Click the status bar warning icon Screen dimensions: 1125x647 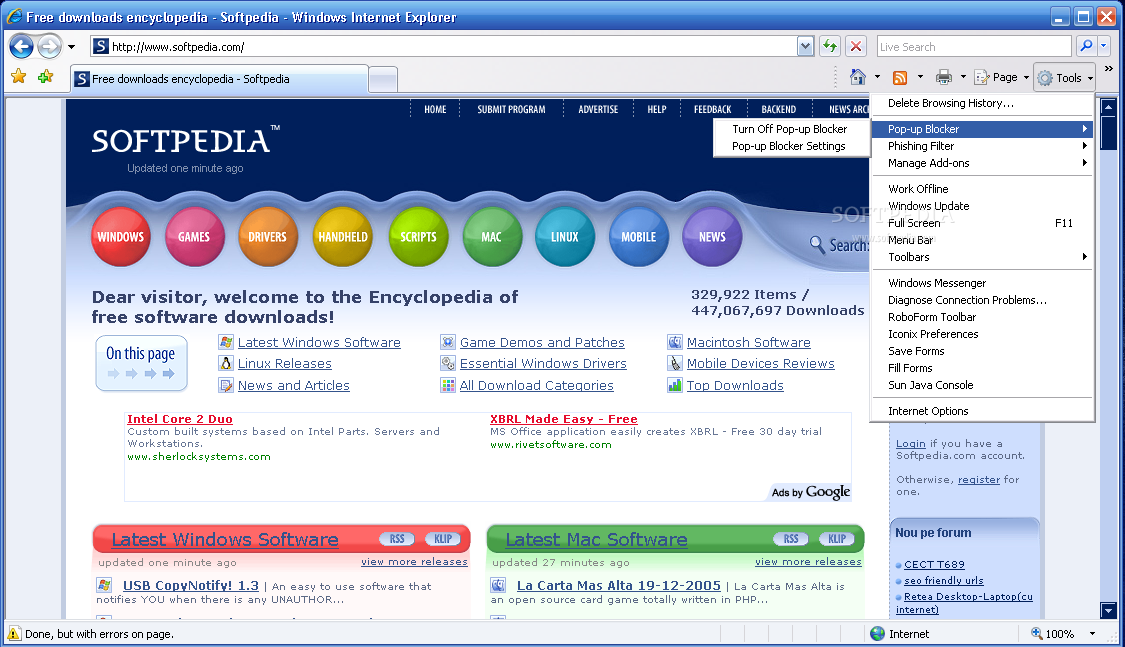coord(14,633)
